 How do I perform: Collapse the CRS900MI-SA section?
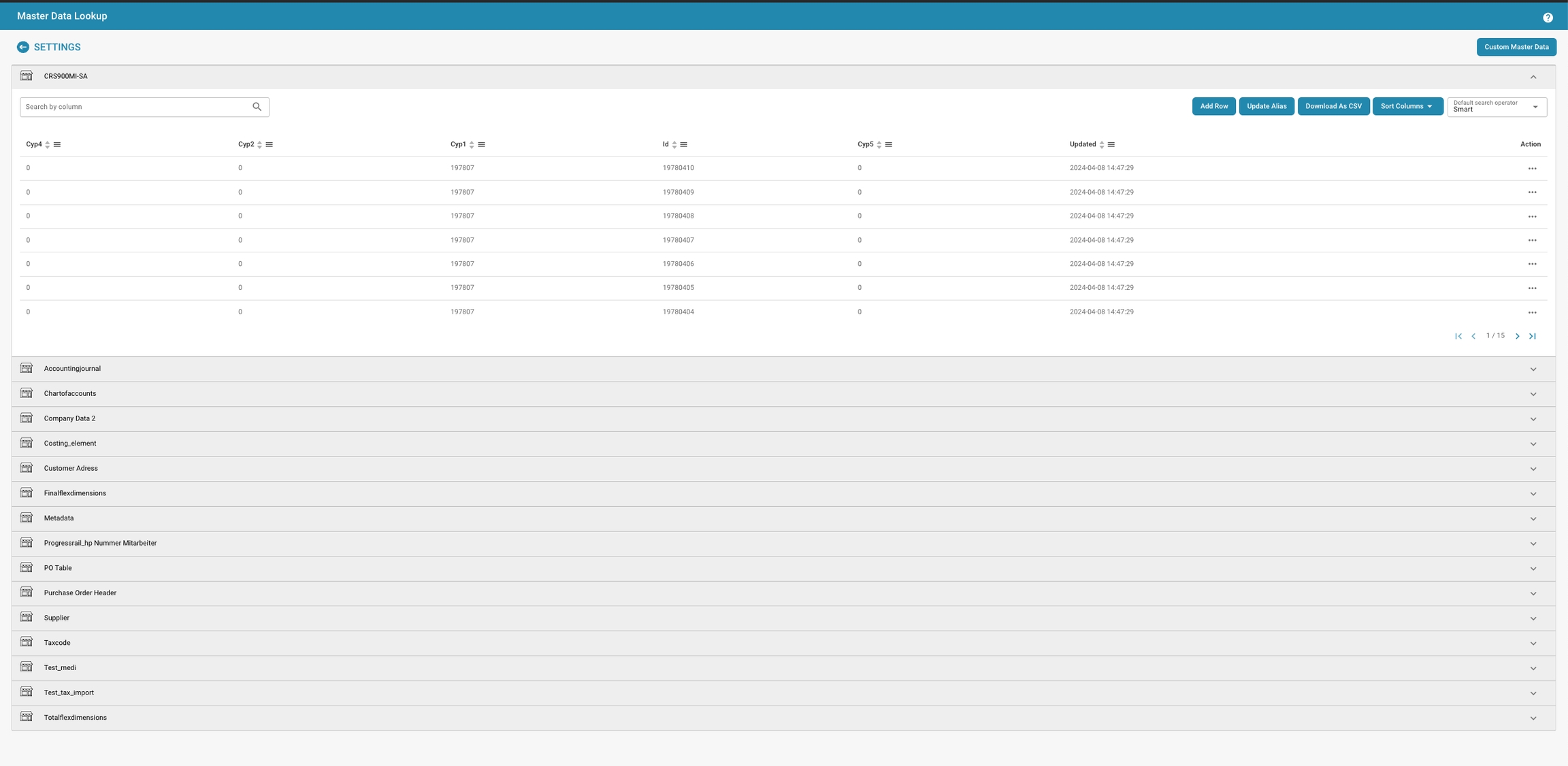click(1533, 77)
